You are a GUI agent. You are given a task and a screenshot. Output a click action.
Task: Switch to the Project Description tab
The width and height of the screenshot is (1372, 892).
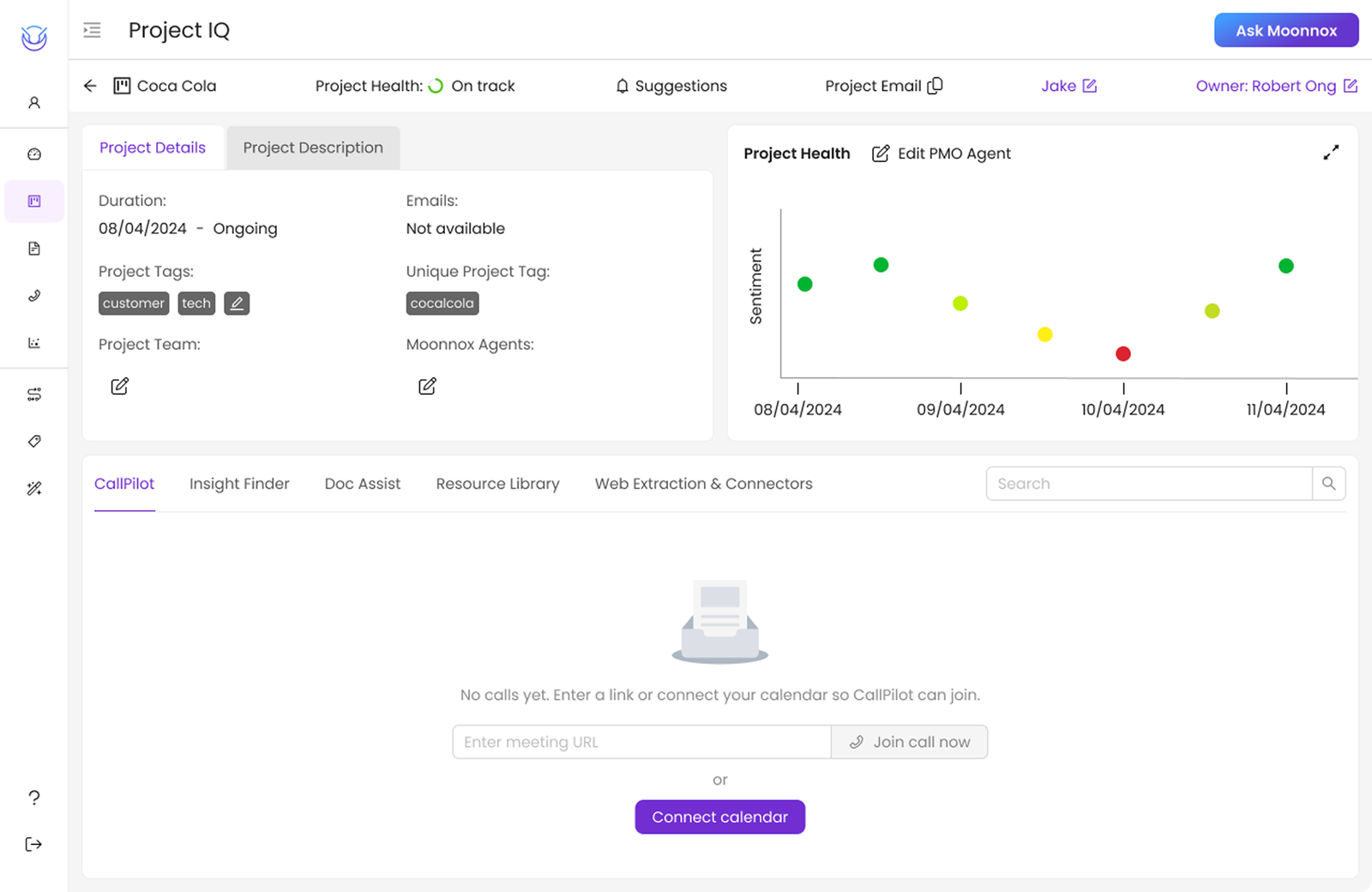(313, 148)
